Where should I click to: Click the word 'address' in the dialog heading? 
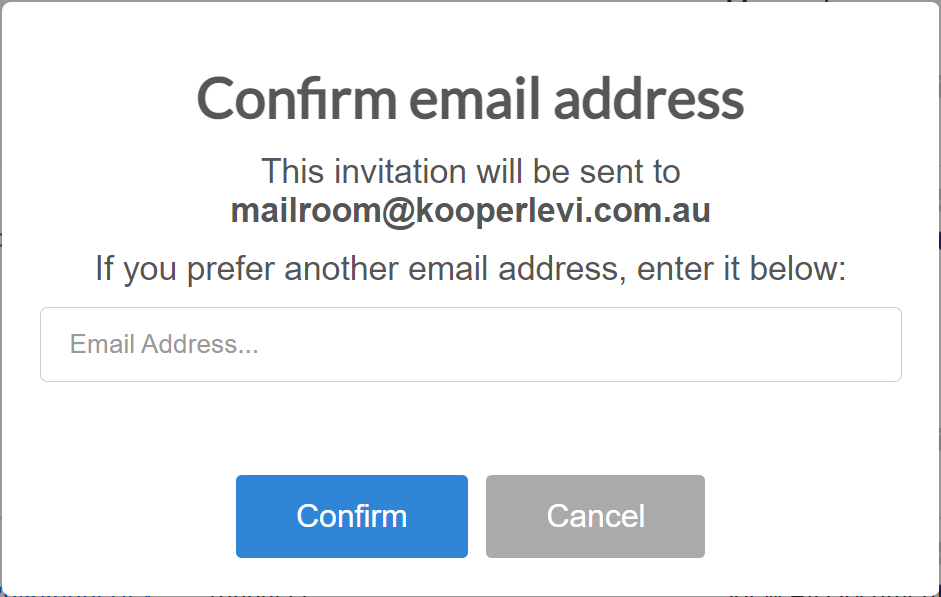649,99
